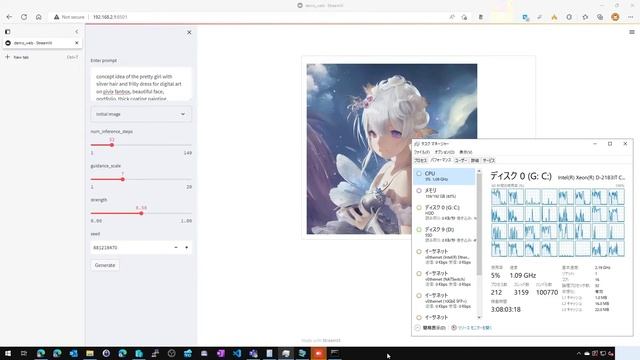Viewport: 640px width, 360px height.
Task: Increase seed with plus stepper
Action: tap(187, 247)
